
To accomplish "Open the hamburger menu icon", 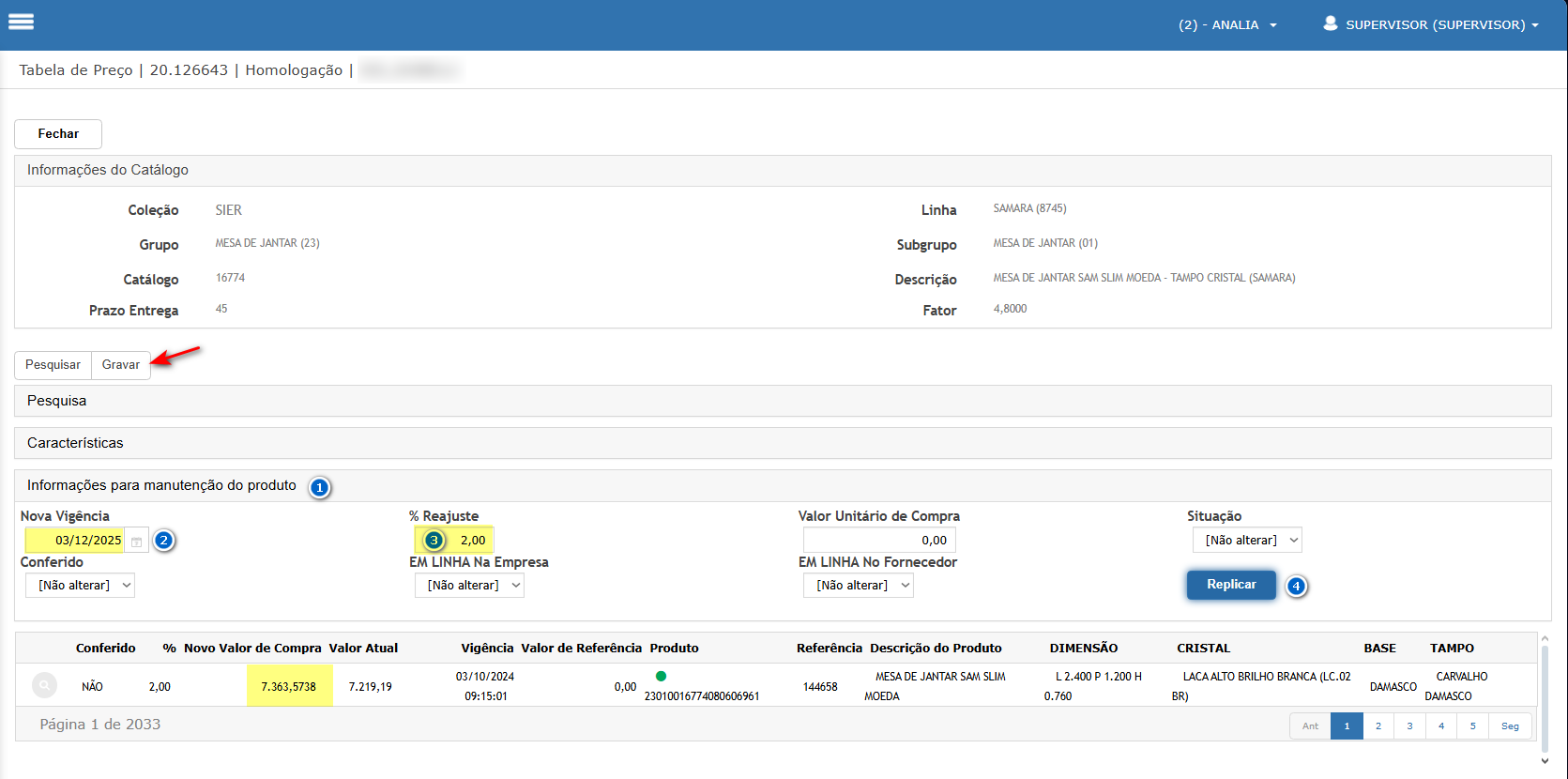I will 21,23.
